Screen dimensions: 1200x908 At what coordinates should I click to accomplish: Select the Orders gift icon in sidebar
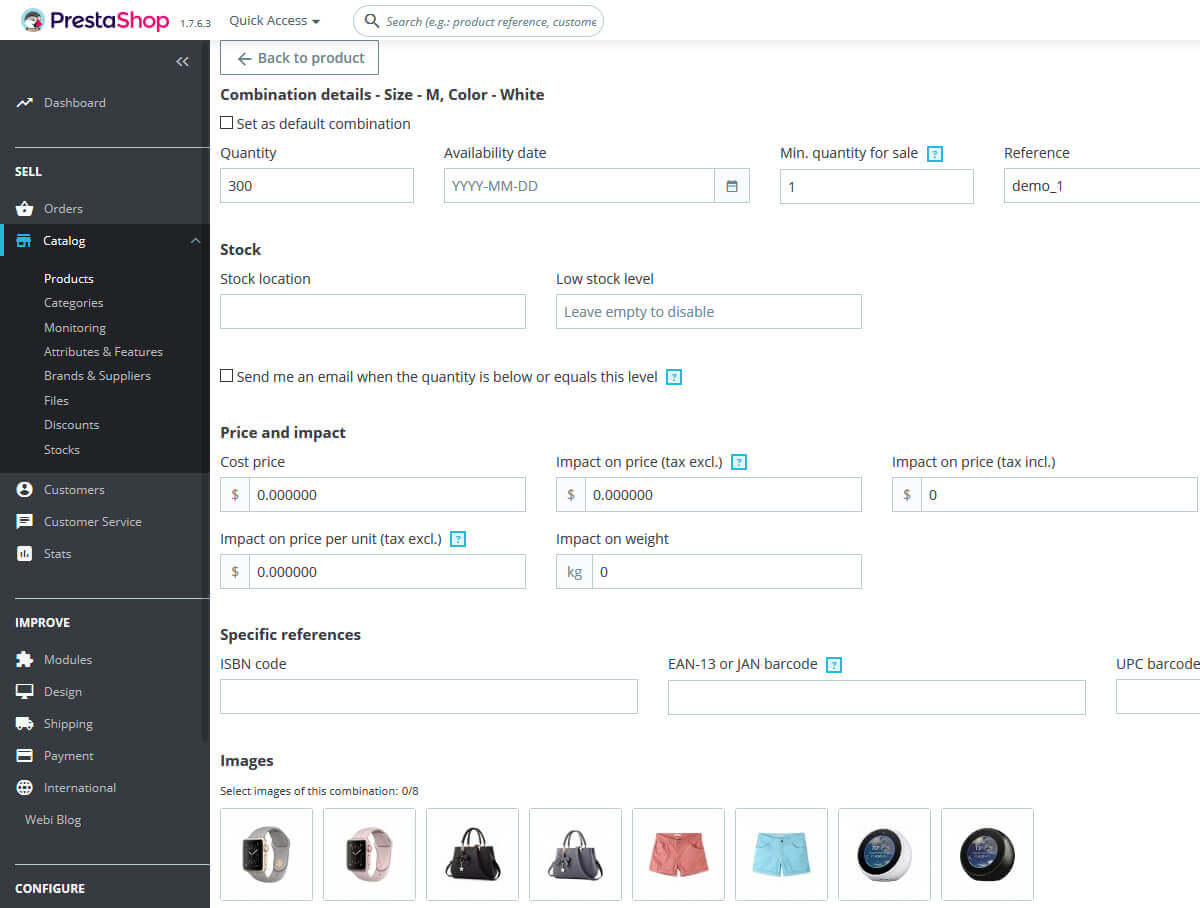tap(25, 208)
